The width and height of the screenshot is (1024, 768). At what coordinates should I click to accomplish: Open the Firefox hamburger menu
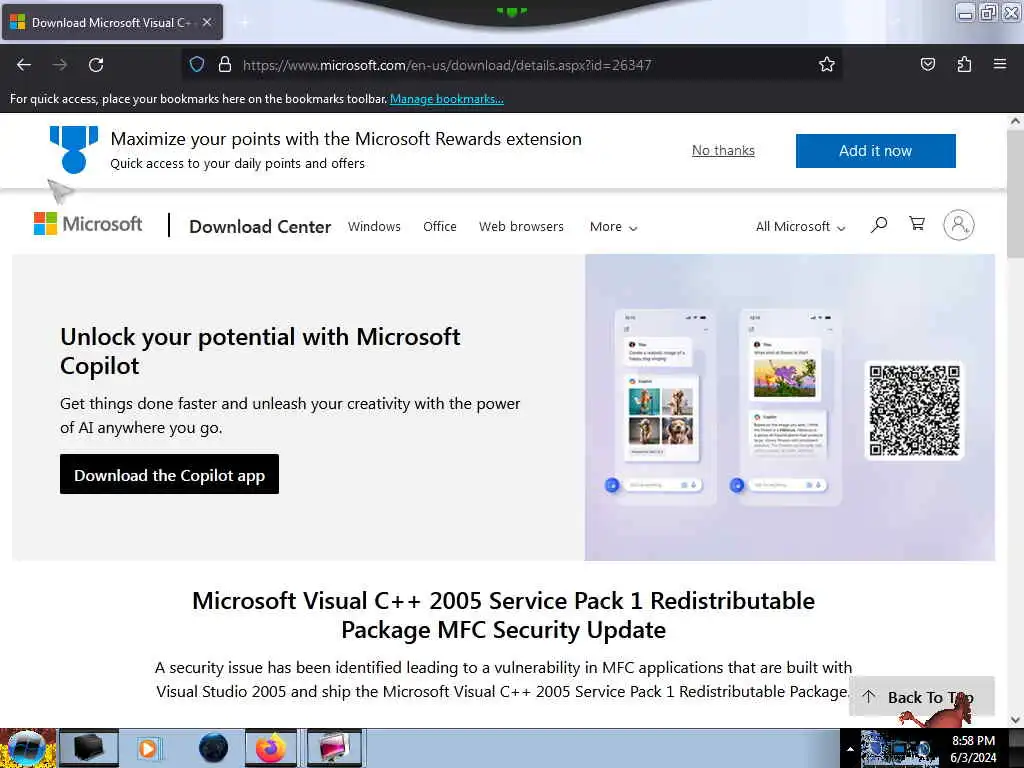click(1000, 64)
